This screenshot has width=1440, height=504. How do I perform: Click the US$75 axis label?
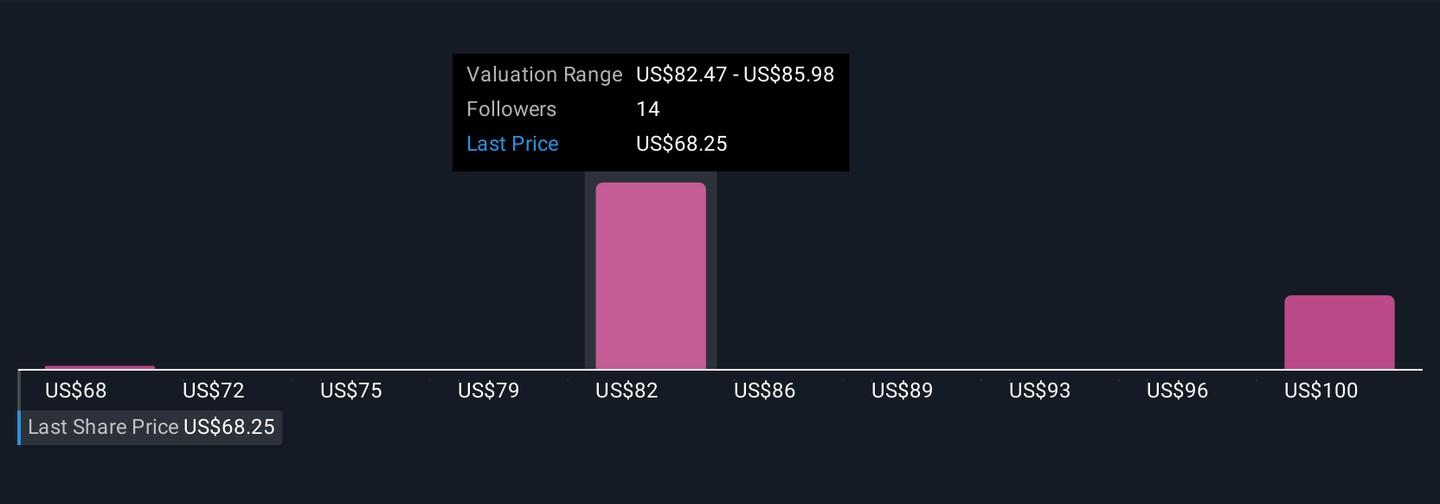351,390
